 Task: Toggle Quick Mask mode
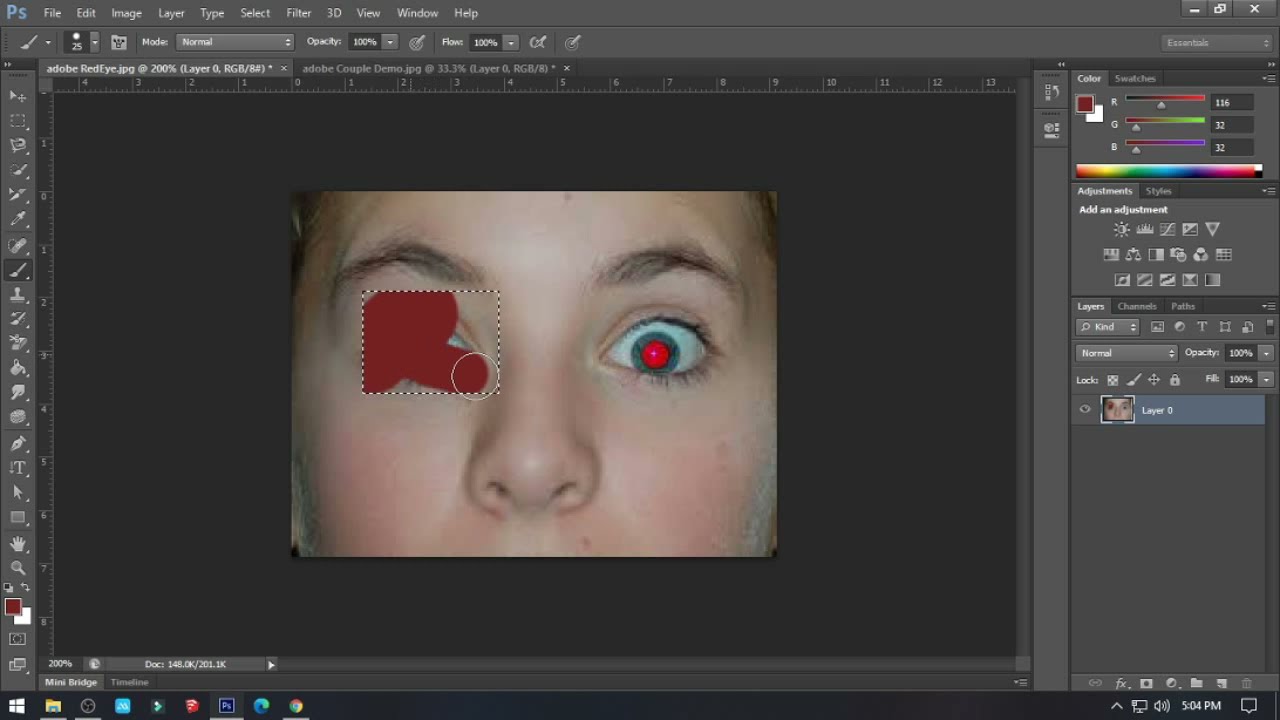pos(18,639)
